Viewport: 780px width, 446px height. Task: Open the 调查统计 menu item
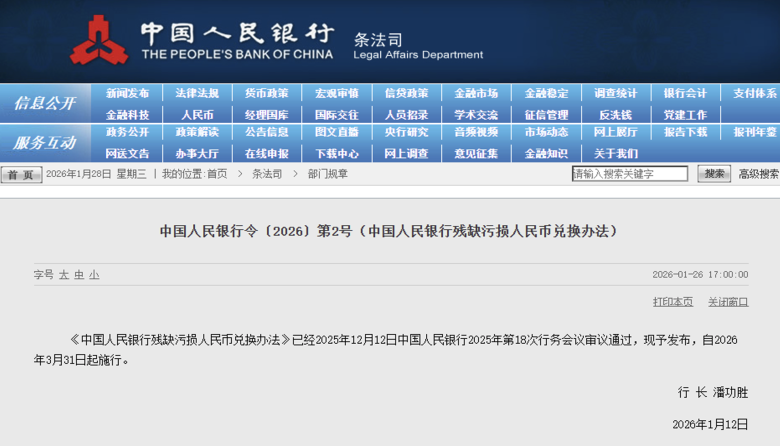point(615,93)
